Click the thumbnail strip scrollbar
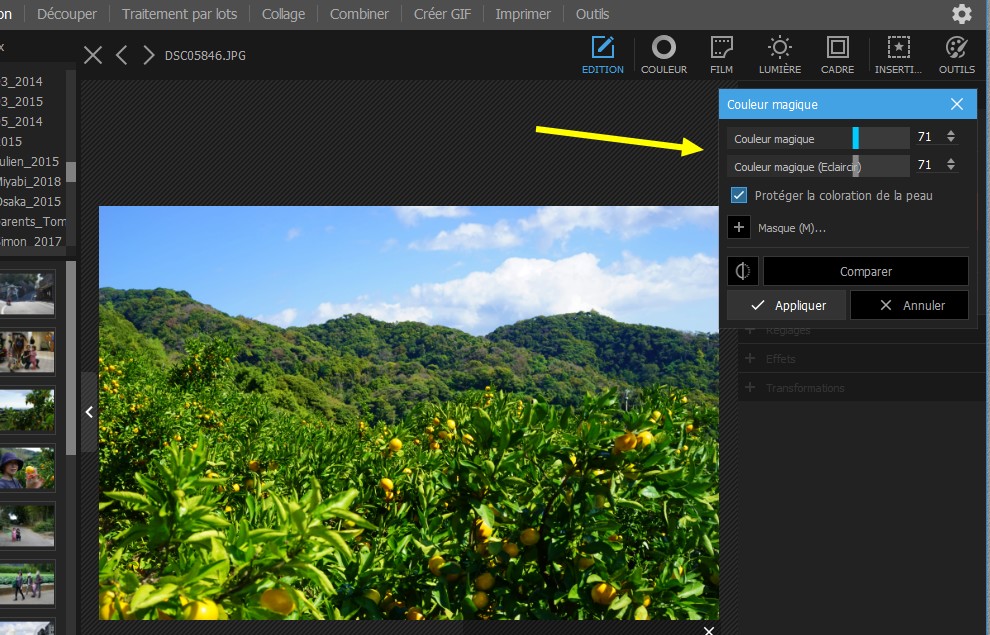Image resolution: width=990 pixels, height=635 pixels. (x=71, y=358)
